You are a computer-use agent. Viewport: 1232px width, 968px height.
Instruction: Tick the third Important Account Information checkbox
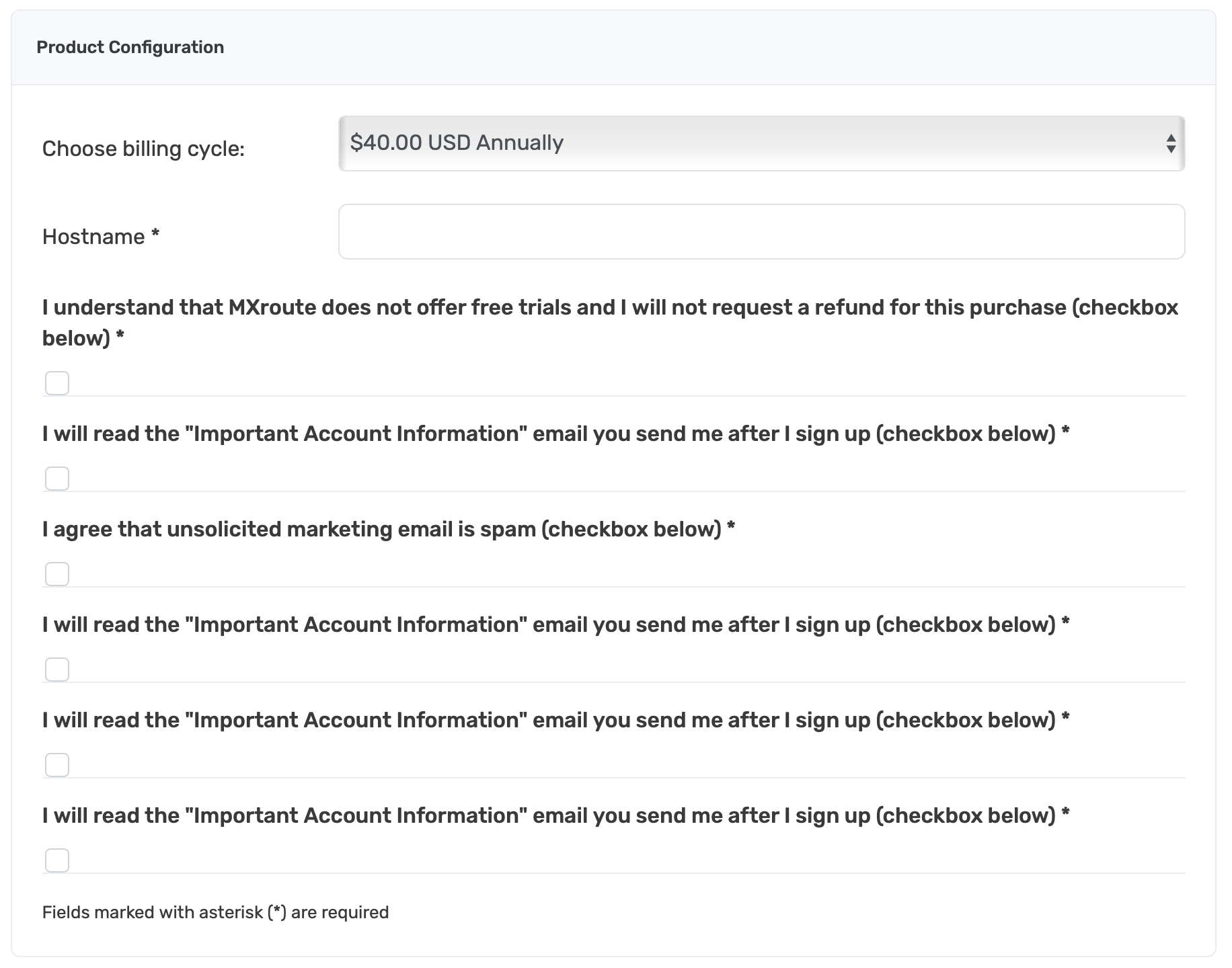(x=57, y=765)
